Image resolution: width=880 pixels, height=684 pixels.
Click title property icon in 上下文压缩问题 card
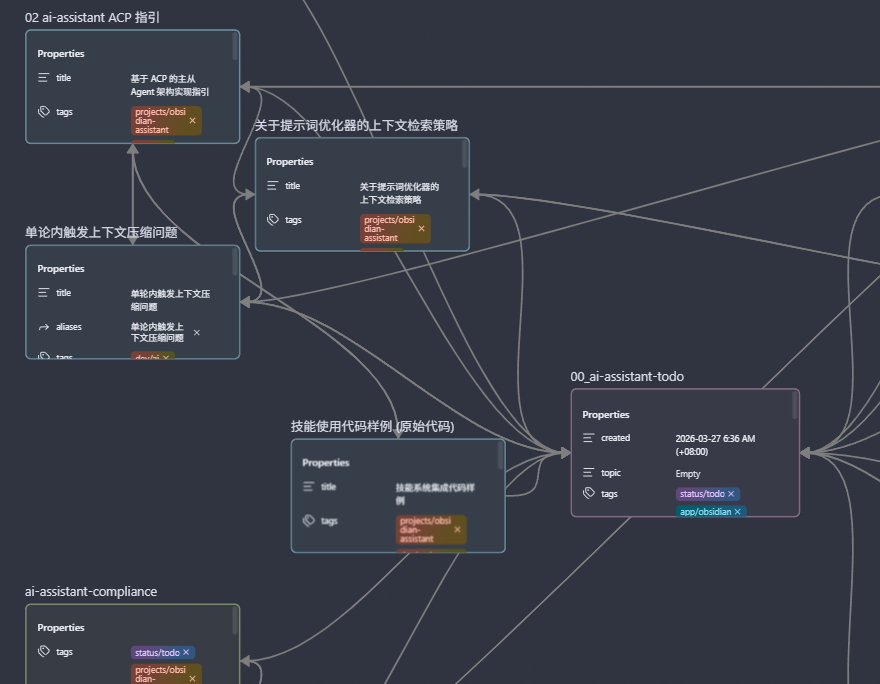(x=43, y=292)
